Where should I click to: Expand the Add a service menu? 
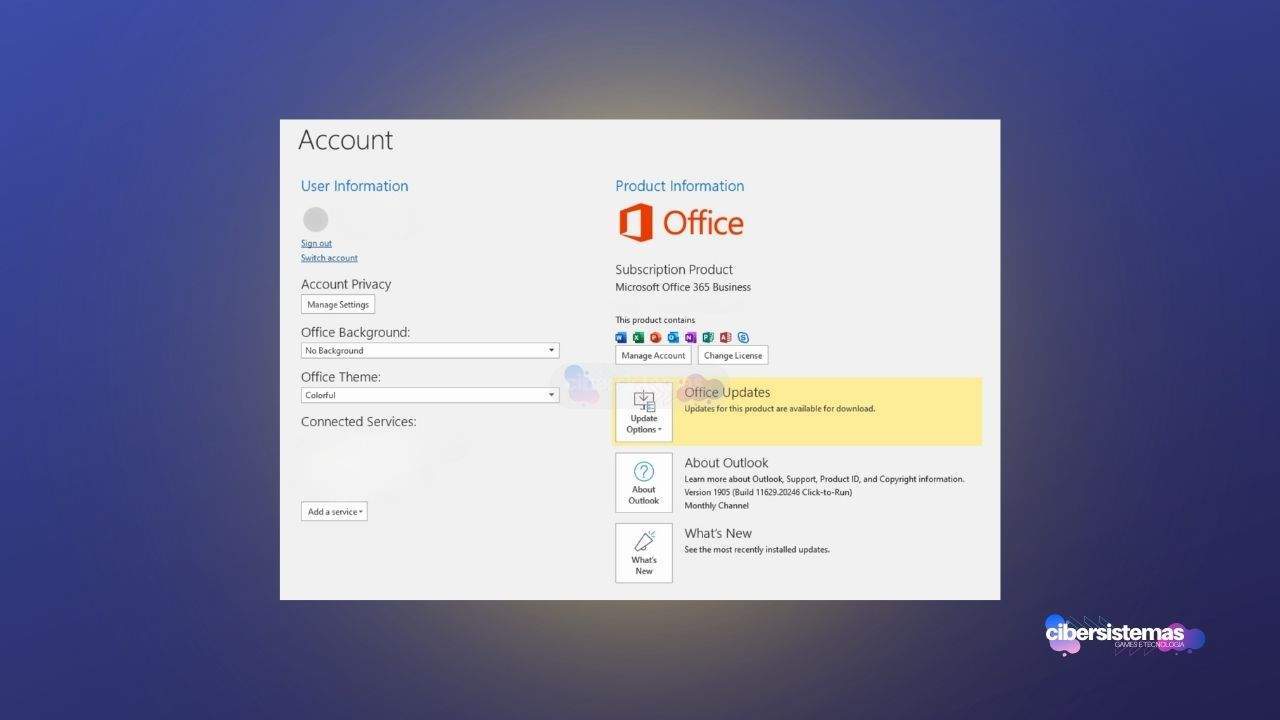[x=334, y=511]
